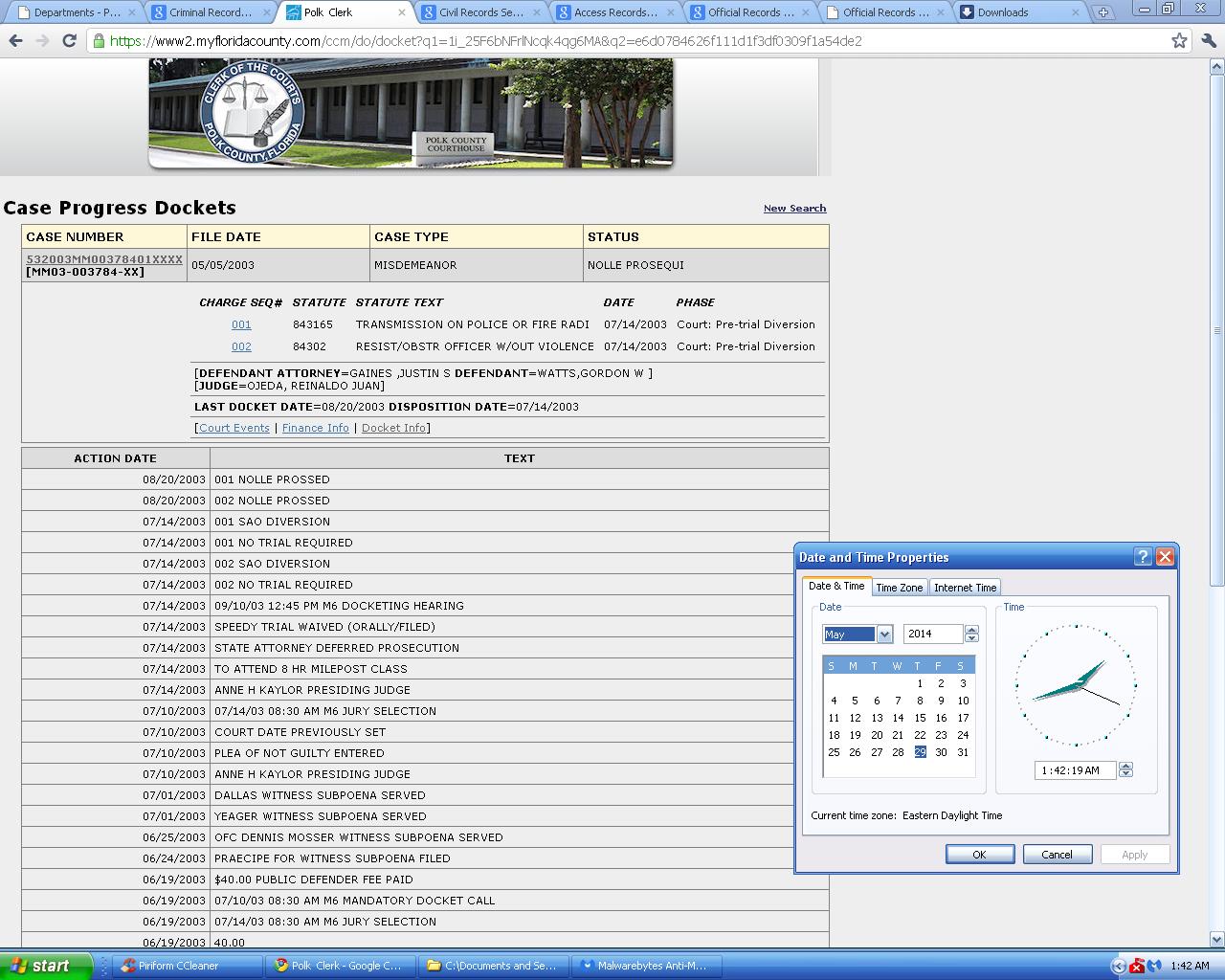Screen dimensions: 1225x980
Task: Expand the month dropdown showing May
Action: [884, 635]
